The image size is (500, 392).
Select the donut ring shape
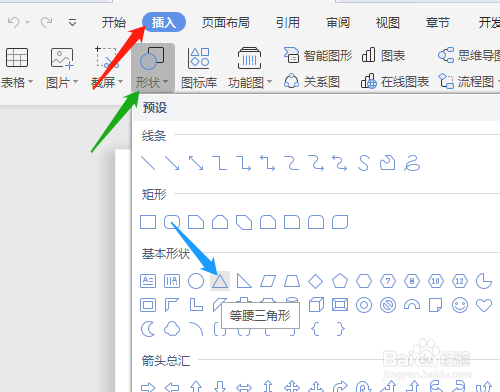[364, 305]
